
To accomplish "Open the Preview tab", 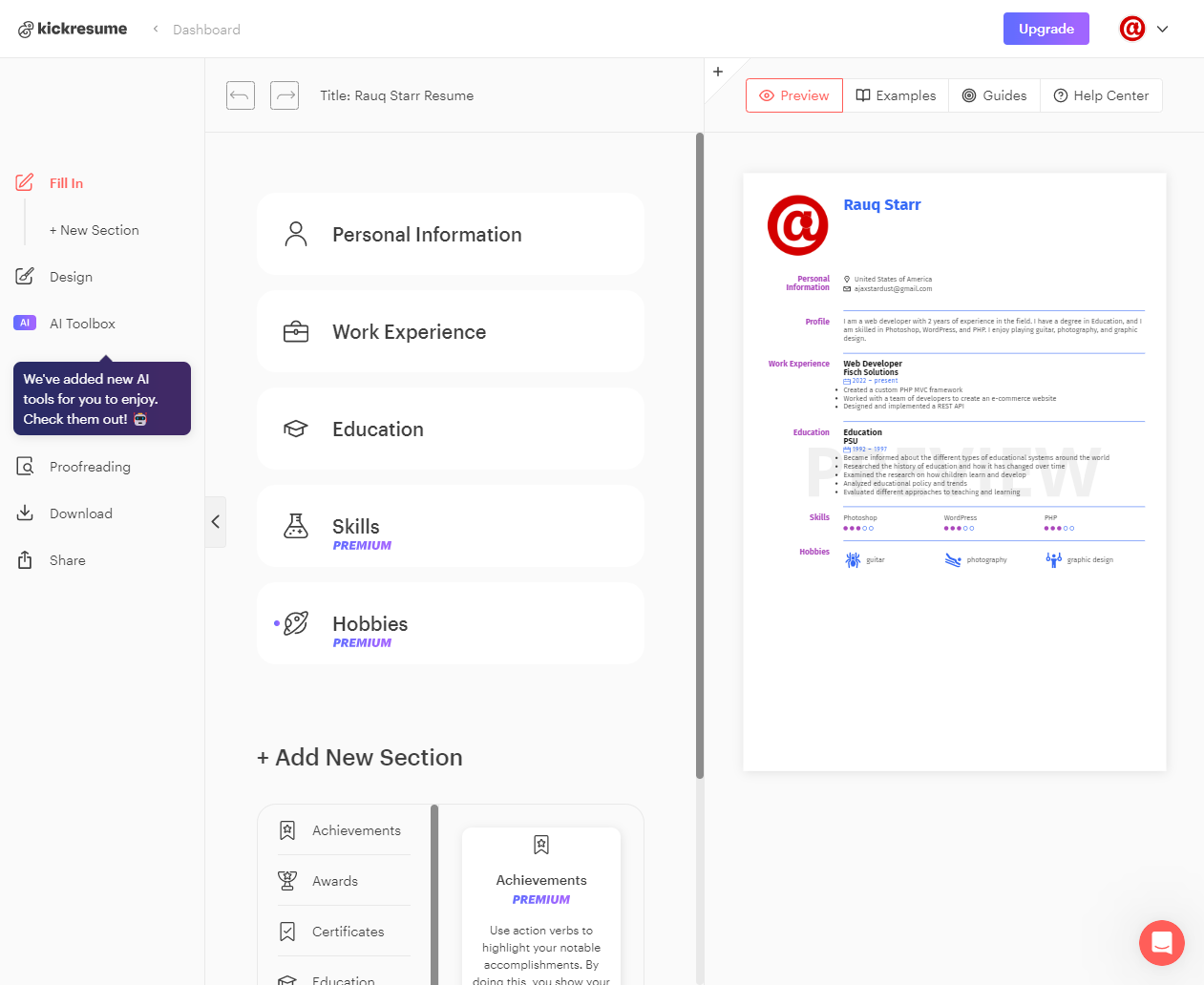I will click(794, 95).
